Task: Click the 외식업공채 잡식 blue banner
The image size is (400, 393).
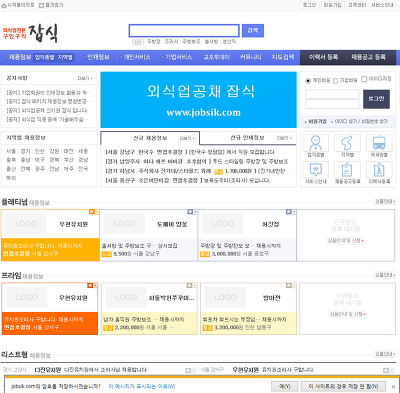Action: (198, 100)
